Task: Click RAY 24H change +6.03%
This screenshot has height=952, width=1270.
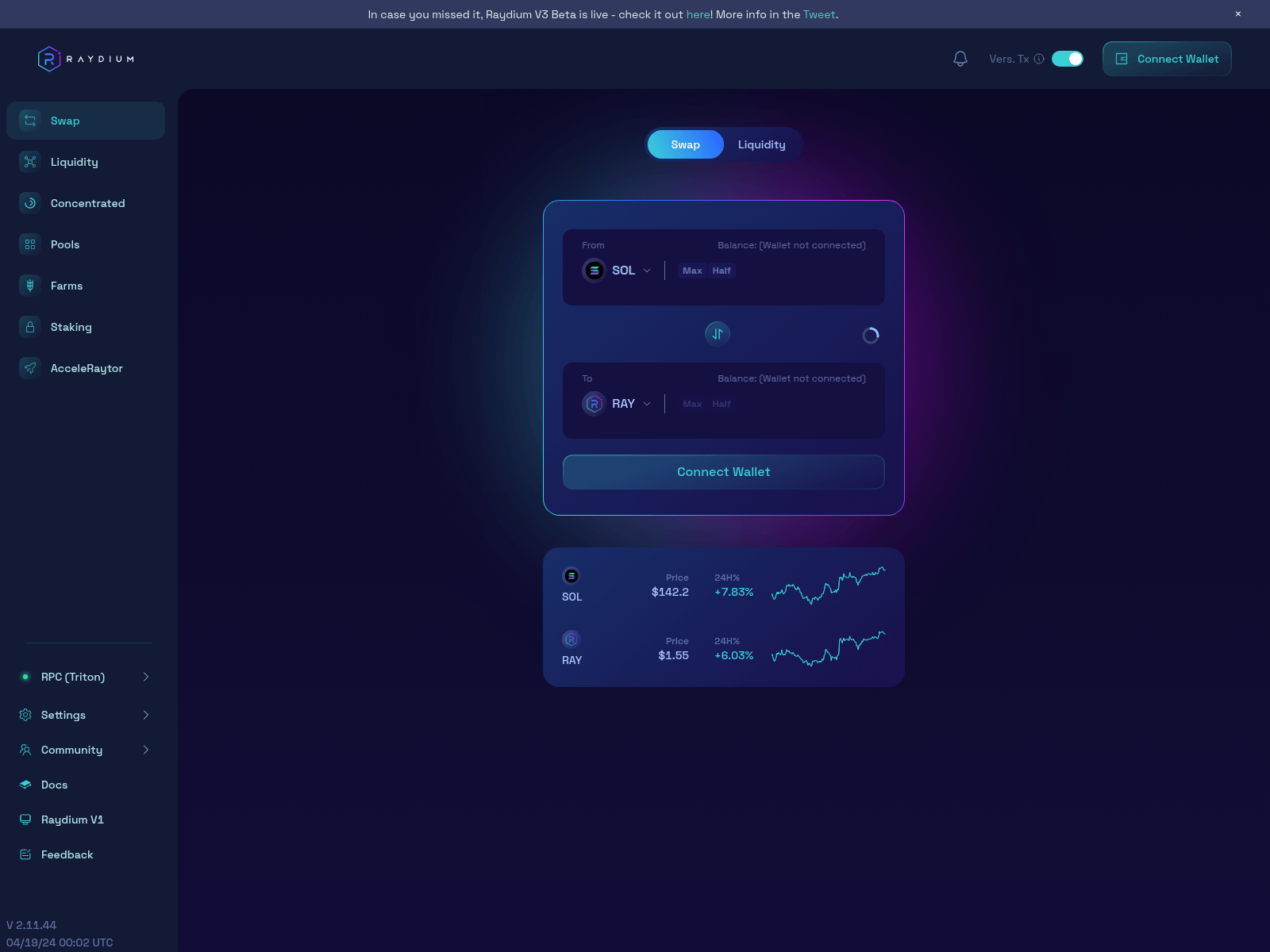Action: click(734, 655)
